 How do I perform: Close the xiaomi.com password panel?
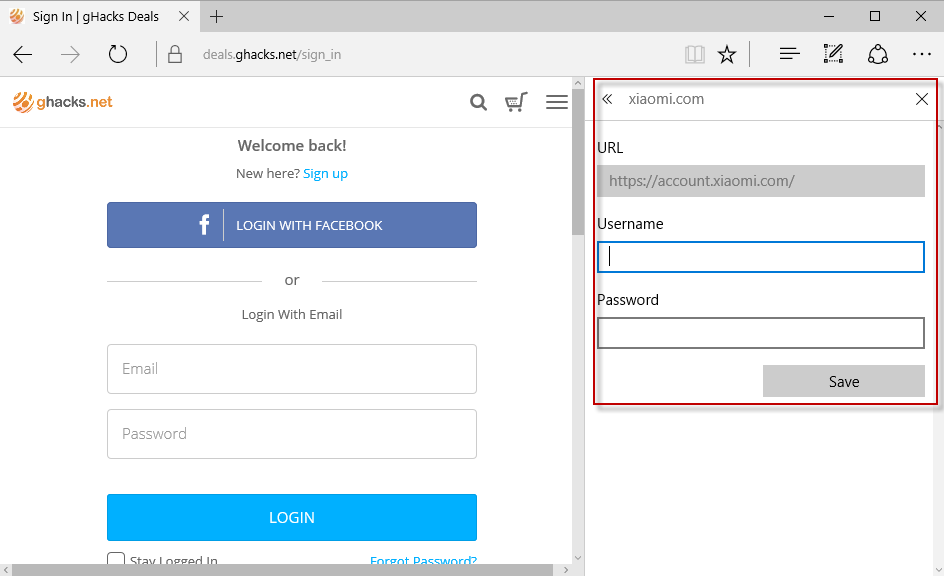click(922, 99)
